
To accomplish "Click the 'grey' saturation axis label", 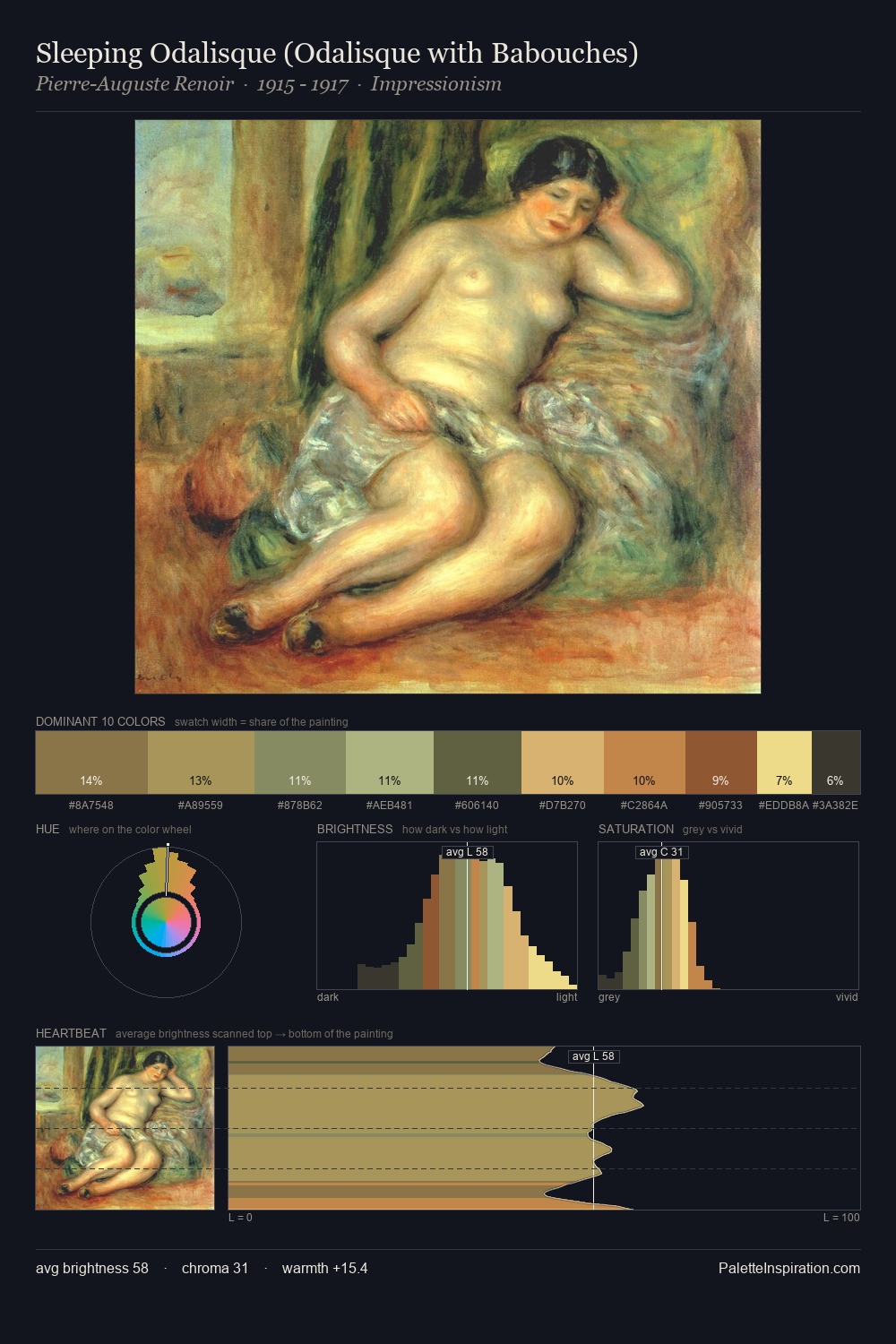I will click(609, 996).
